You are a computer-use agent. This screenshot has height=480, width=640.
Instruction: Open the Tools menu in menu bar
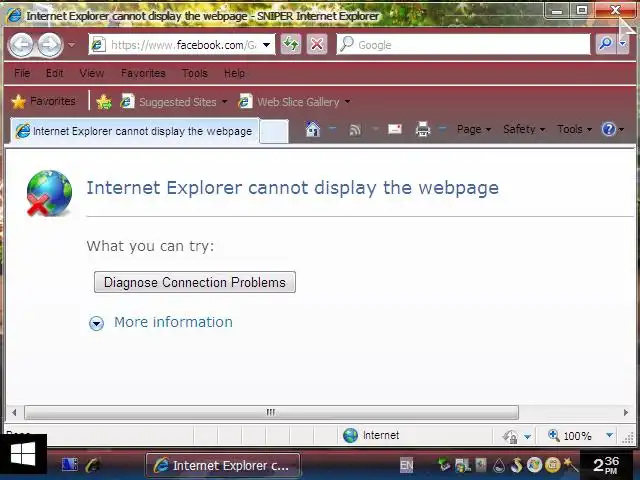(x=195, y=73)
